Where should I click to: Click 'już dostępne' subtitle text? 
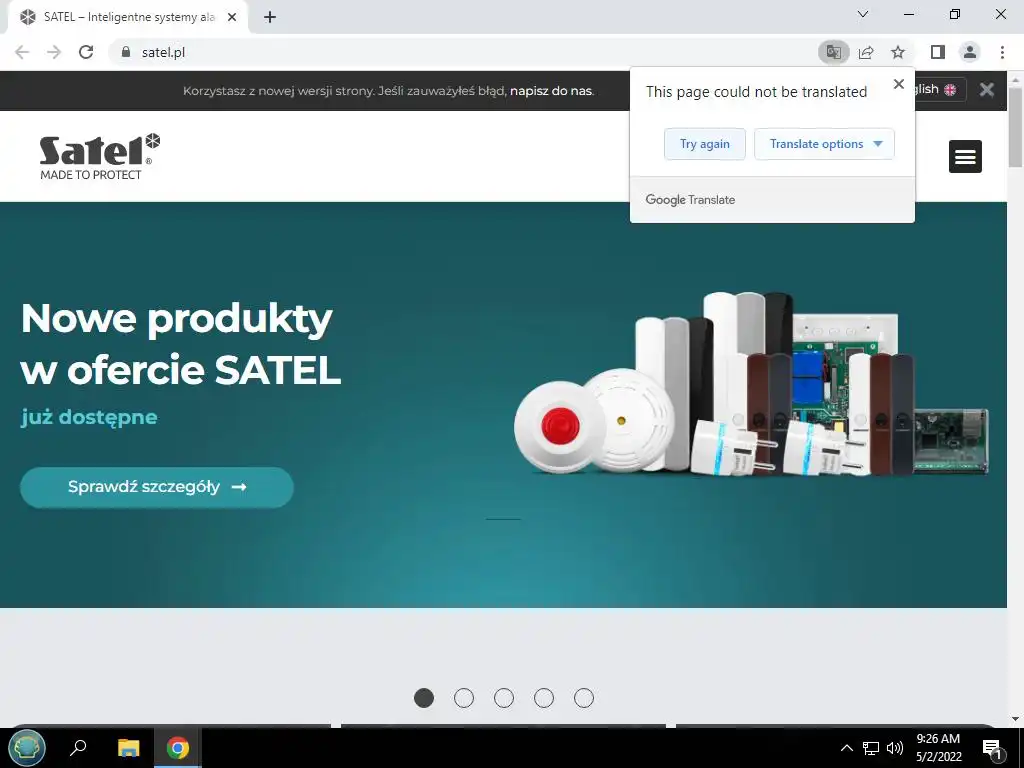point(89,417)
